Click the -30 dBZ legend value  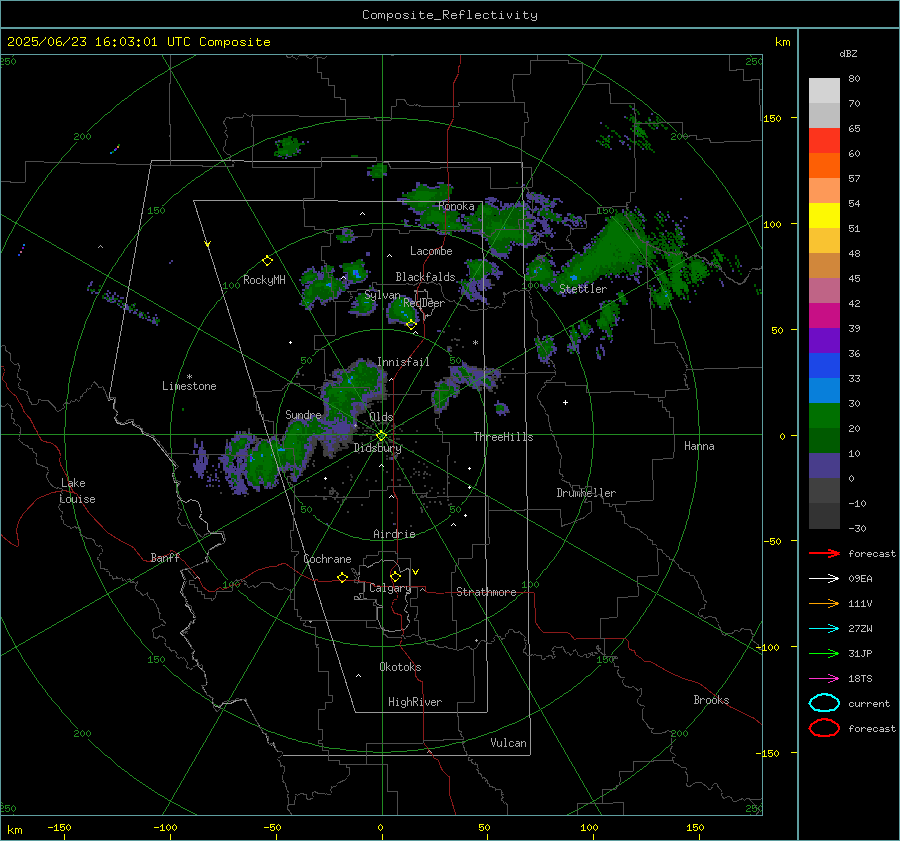pos(857,528)
